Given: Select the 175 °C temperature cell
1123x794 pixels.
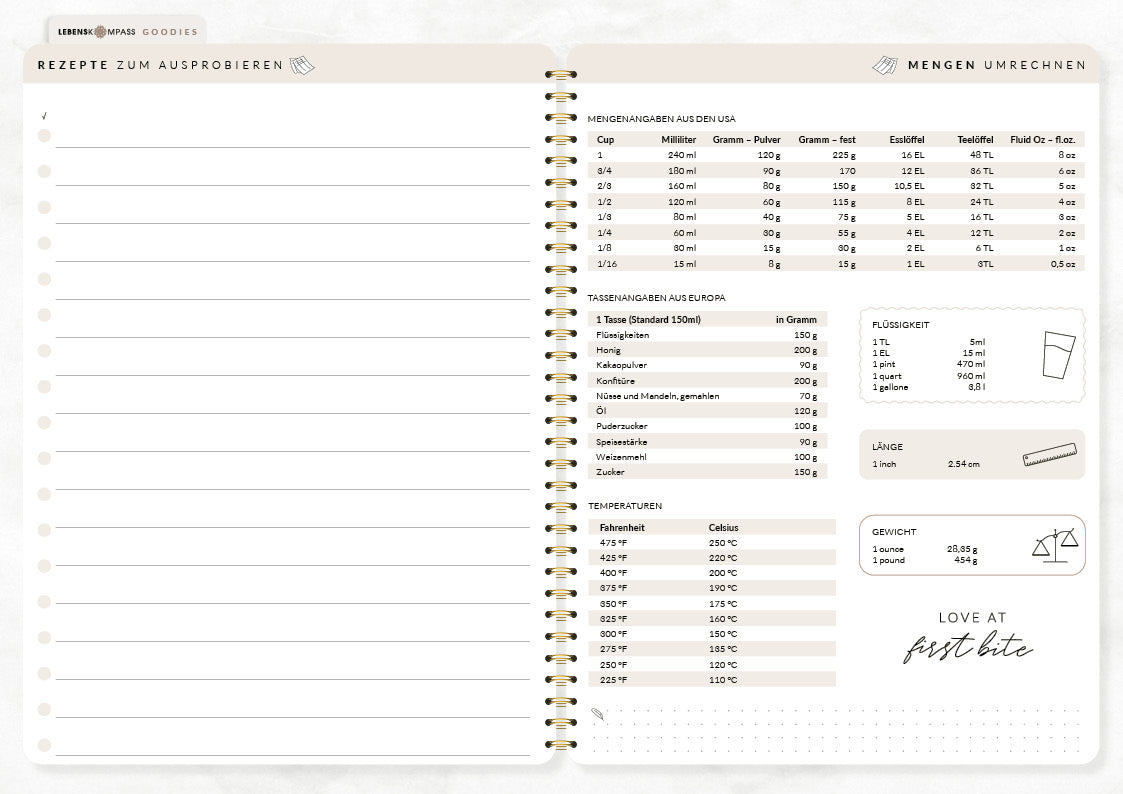Looking at the screenshot, I should pos(723,604).
